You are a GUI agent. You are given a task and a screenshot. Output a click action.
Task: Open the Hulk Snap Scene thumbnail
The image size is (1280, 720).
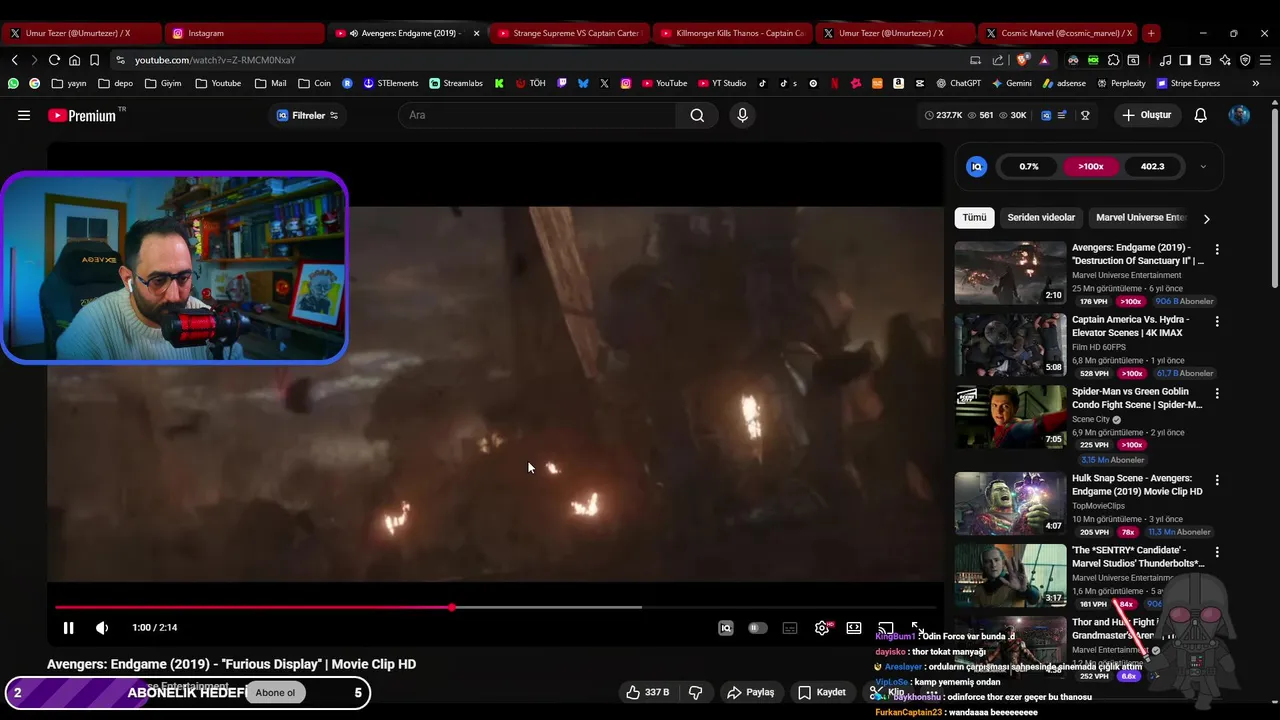[1010, 504]
